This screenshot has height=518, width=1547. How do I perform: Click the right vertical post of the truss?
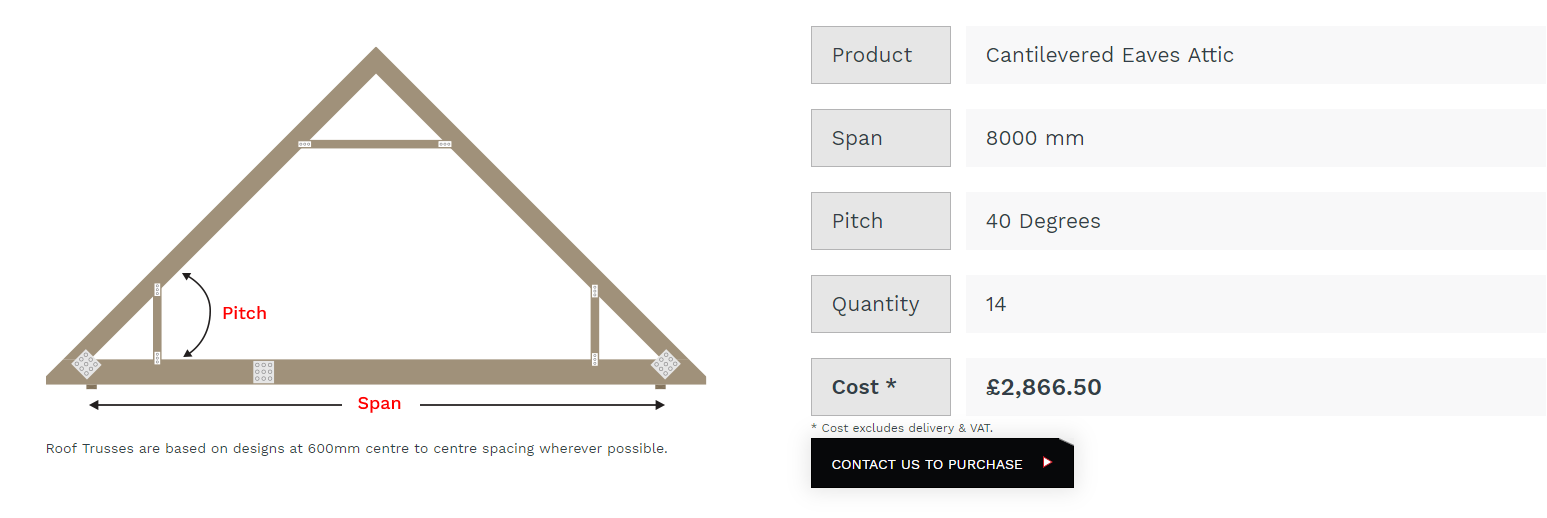point(594,325)
